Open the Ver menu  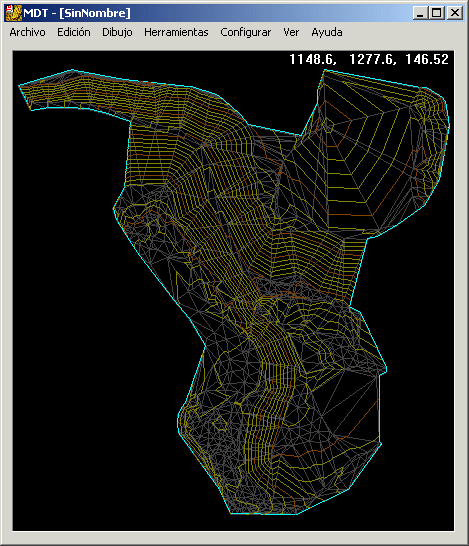[x=291, y=32]
